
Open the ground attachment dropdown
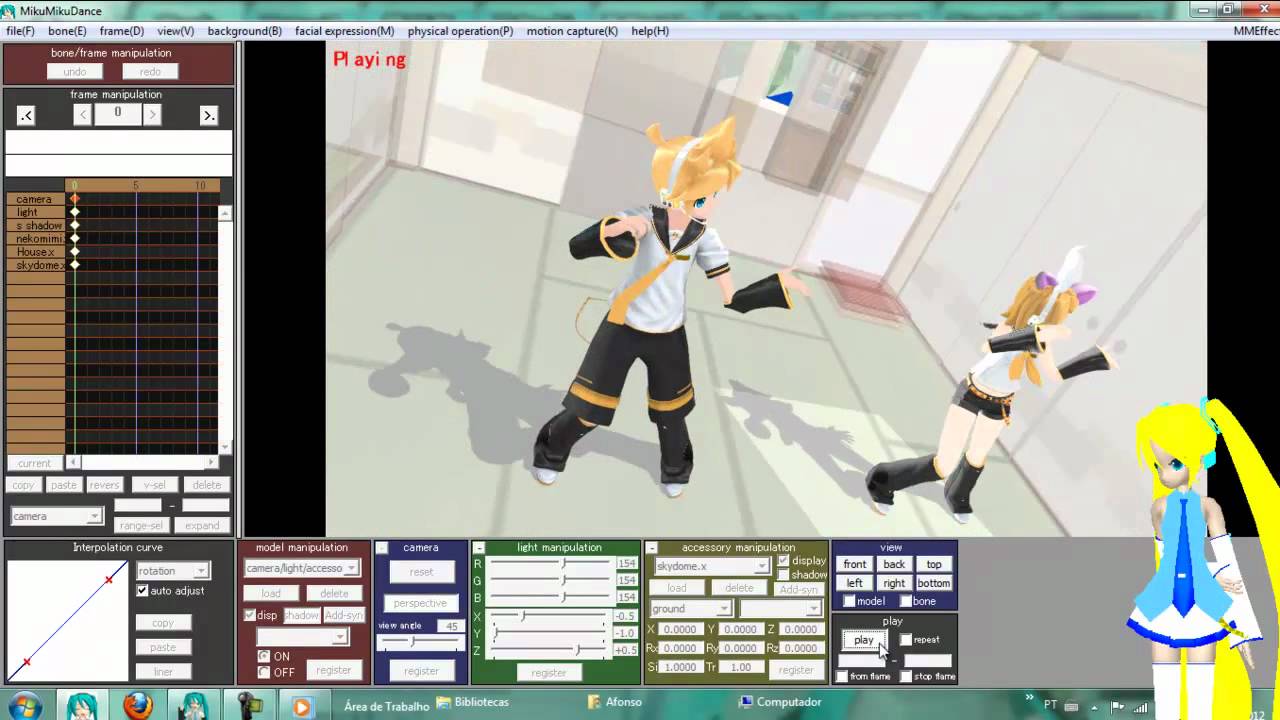click(691, 608)
